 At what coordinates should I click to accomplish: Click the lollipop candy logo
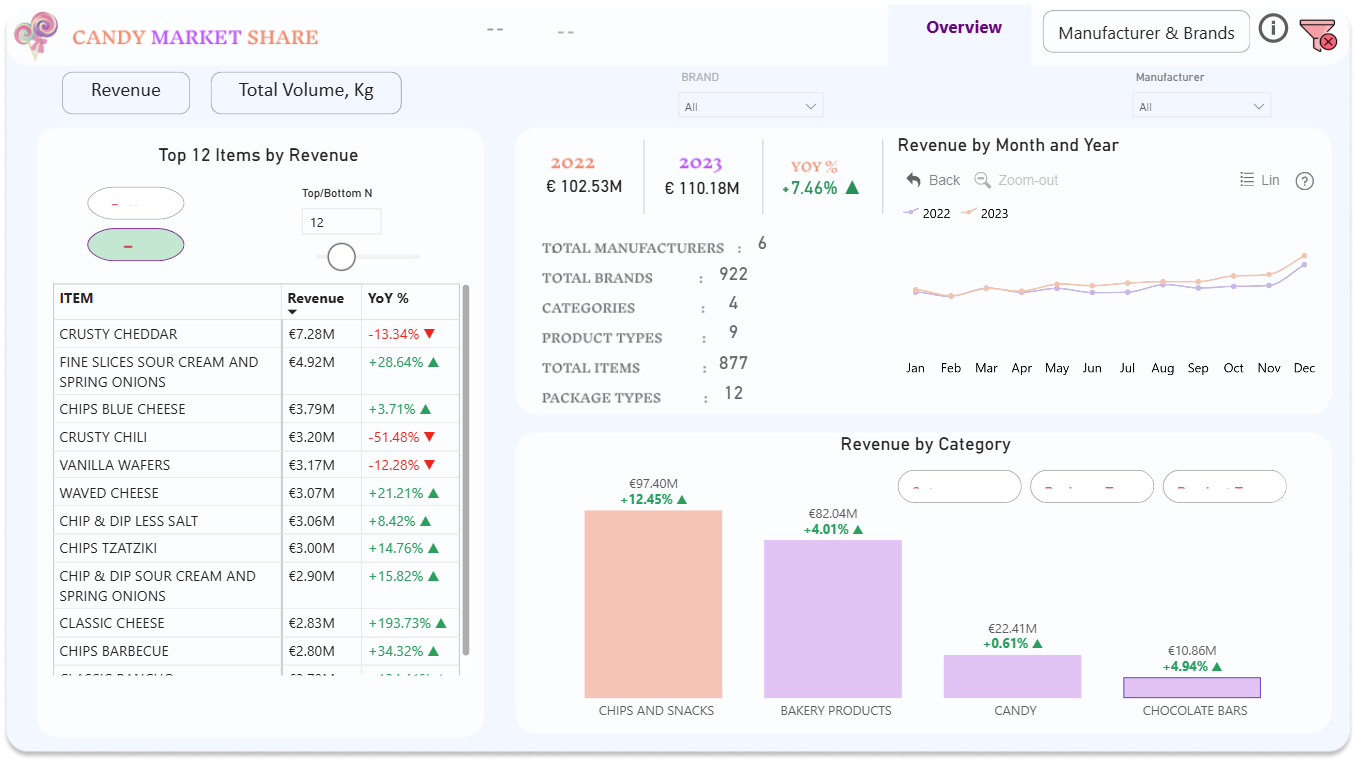(x=36, y=33)
